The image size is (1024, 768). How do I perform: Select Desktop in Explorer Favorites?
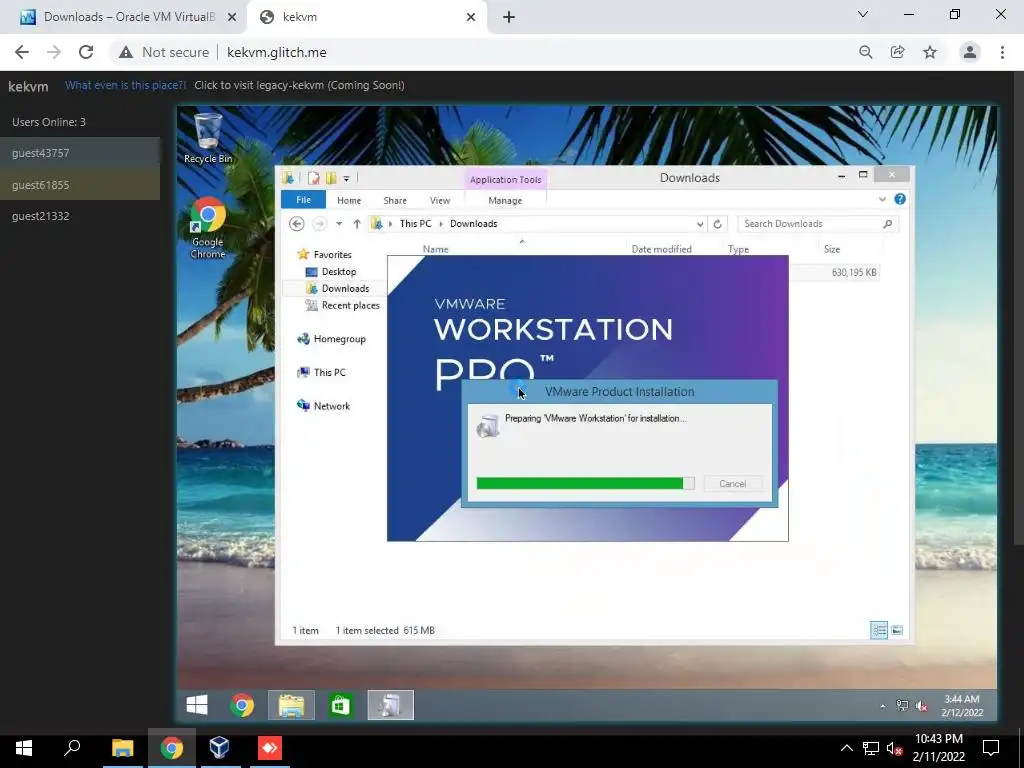[330, 272]
